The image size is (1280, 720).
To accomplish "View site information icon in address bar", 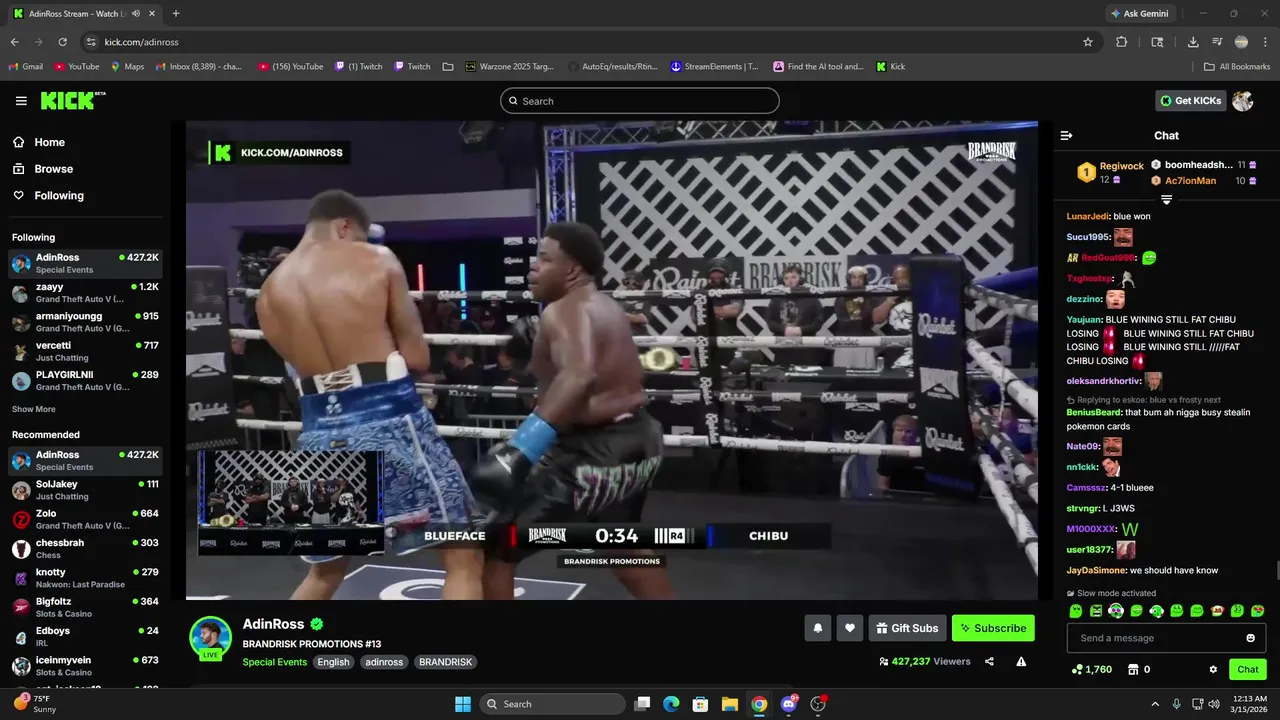I will [x=91, y=42].
